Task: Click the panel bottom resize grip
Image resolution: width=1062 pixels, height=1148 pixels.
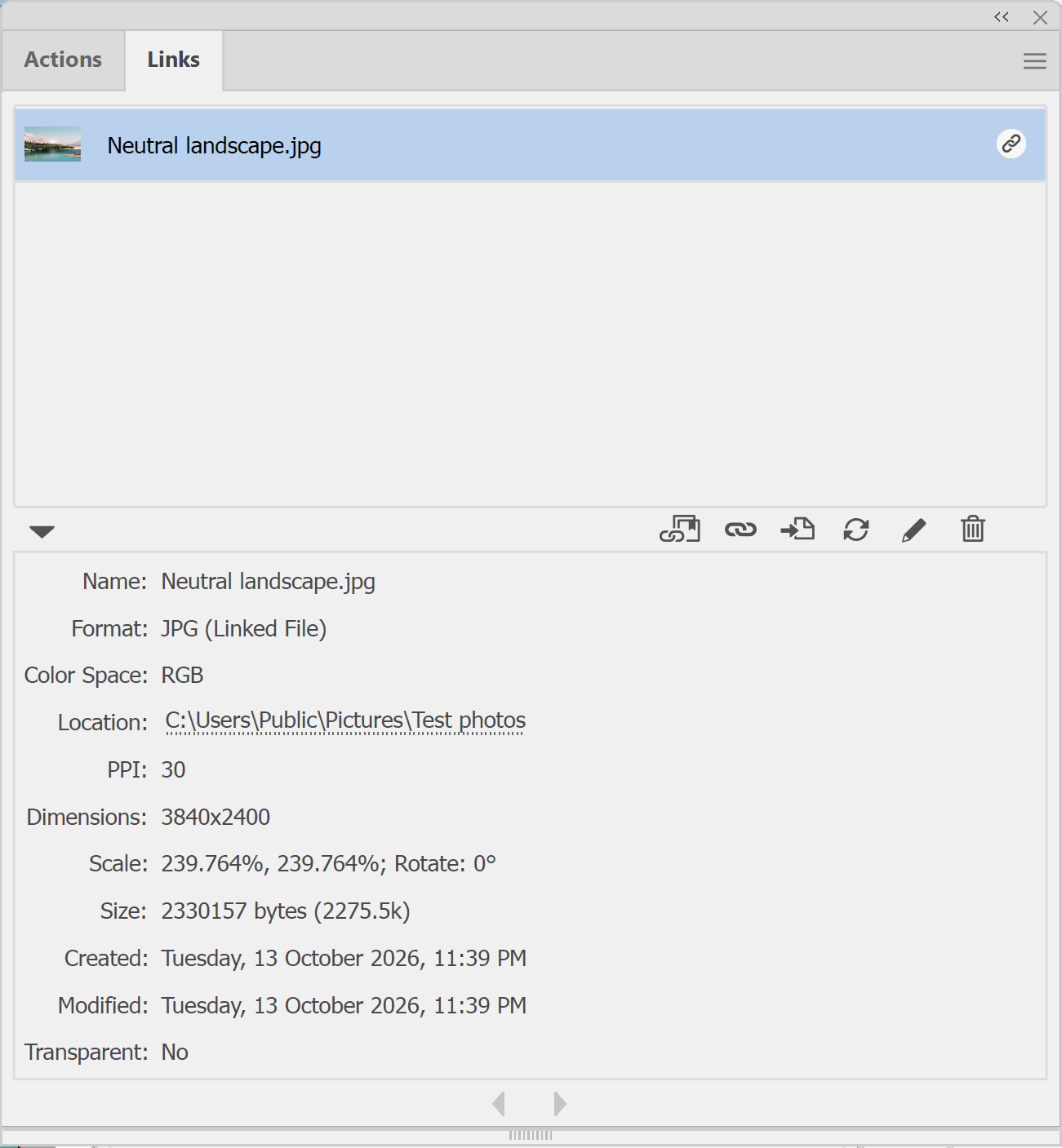Action: coord(531,1135)
